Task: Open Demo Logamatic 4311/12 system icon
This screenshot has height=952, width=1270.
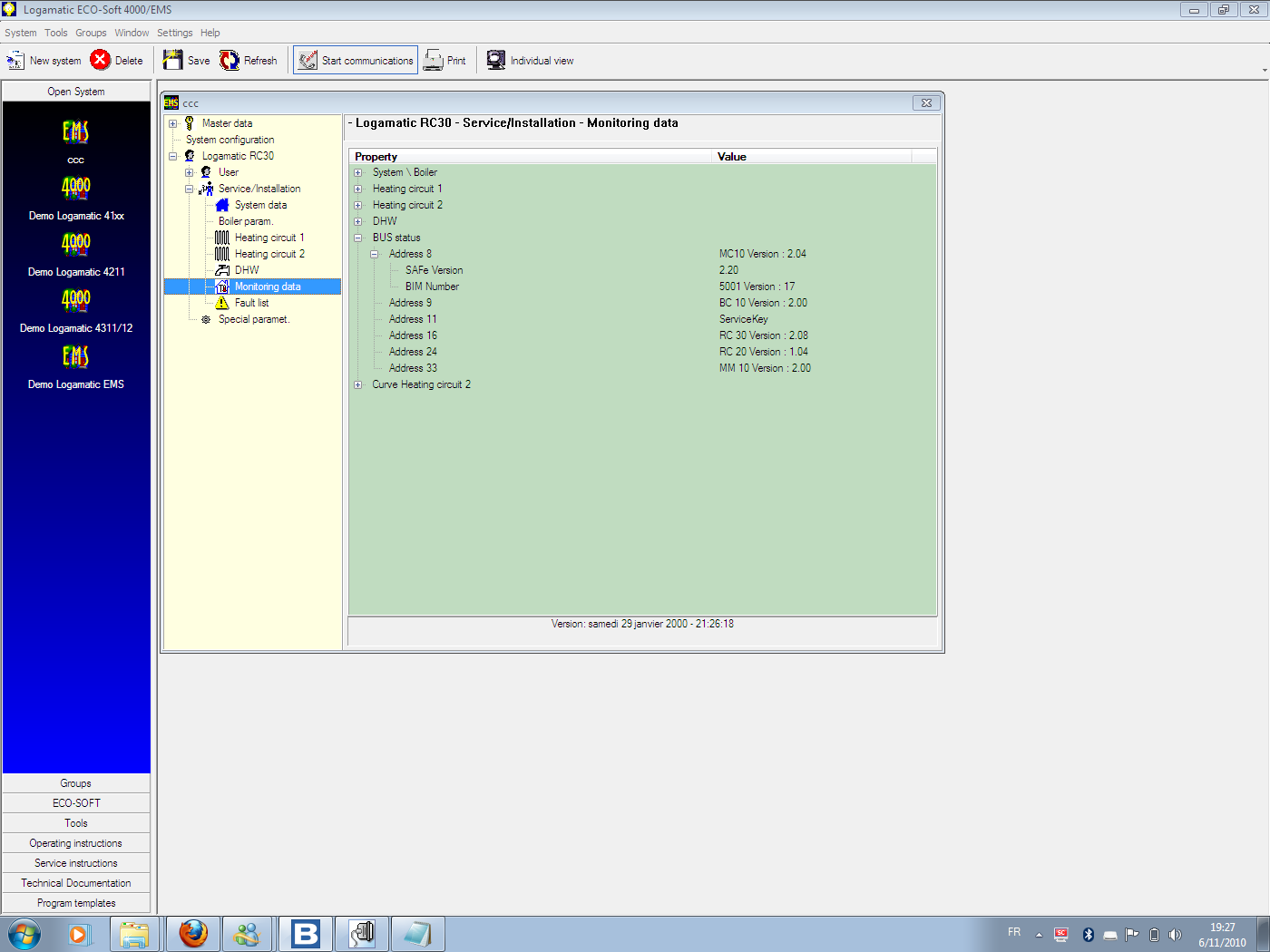Action: click(75, 301)
